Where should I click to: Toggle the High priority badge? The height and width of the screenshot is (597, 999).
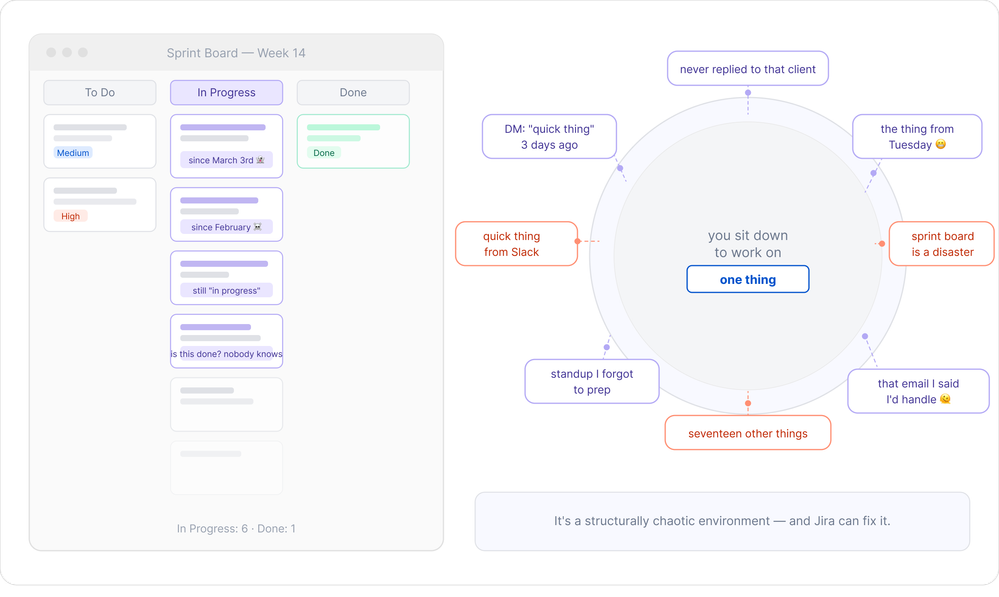(70, 216)
